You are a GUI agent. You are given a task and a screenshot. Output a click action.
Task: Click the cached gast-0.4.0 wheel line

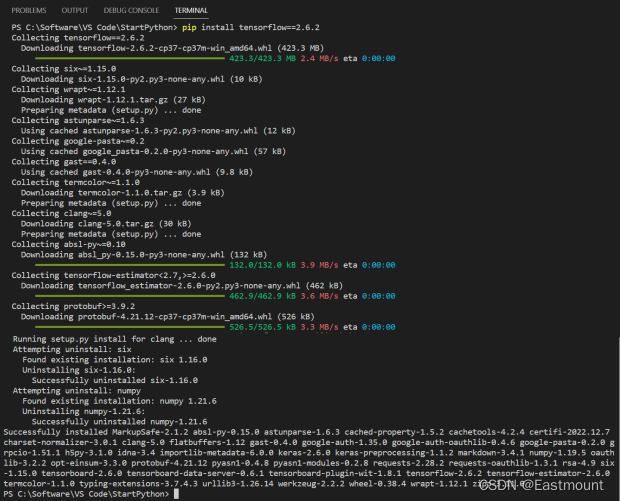coord(137,172)
